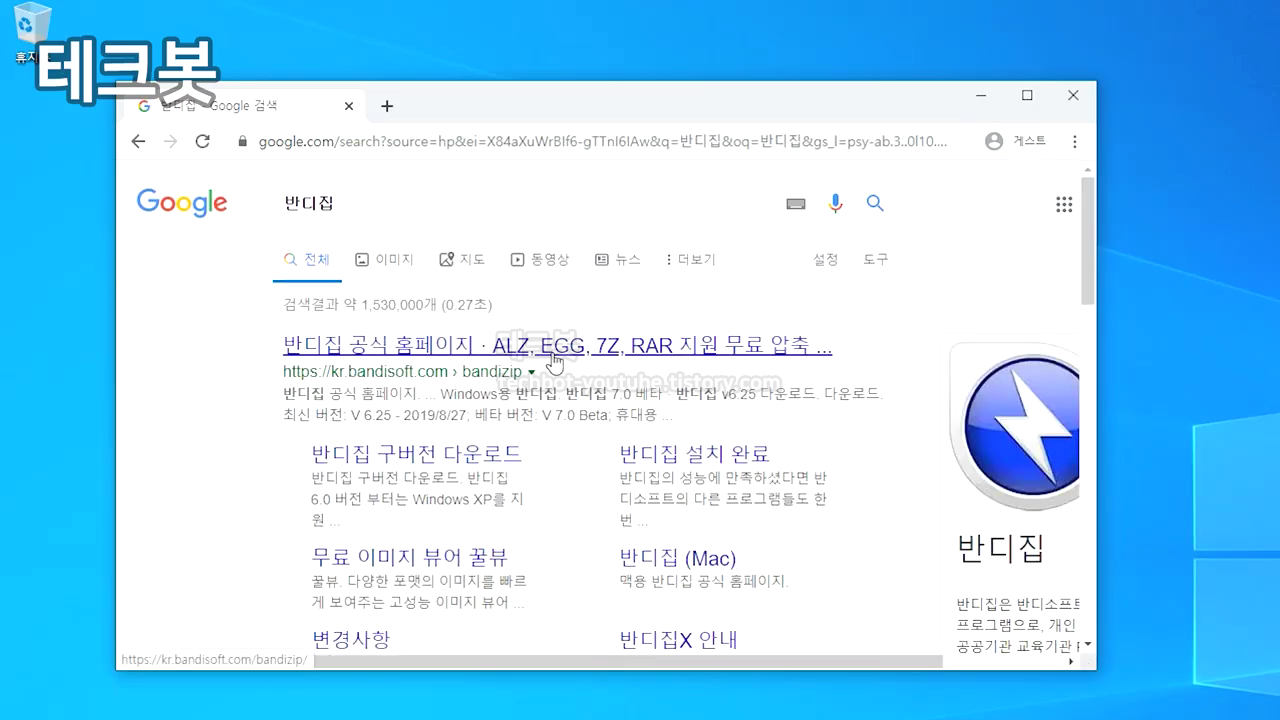Open Google apps grid icon
The width and height of the screenshot is (1280, 720).
click(x=1064, y=204)
